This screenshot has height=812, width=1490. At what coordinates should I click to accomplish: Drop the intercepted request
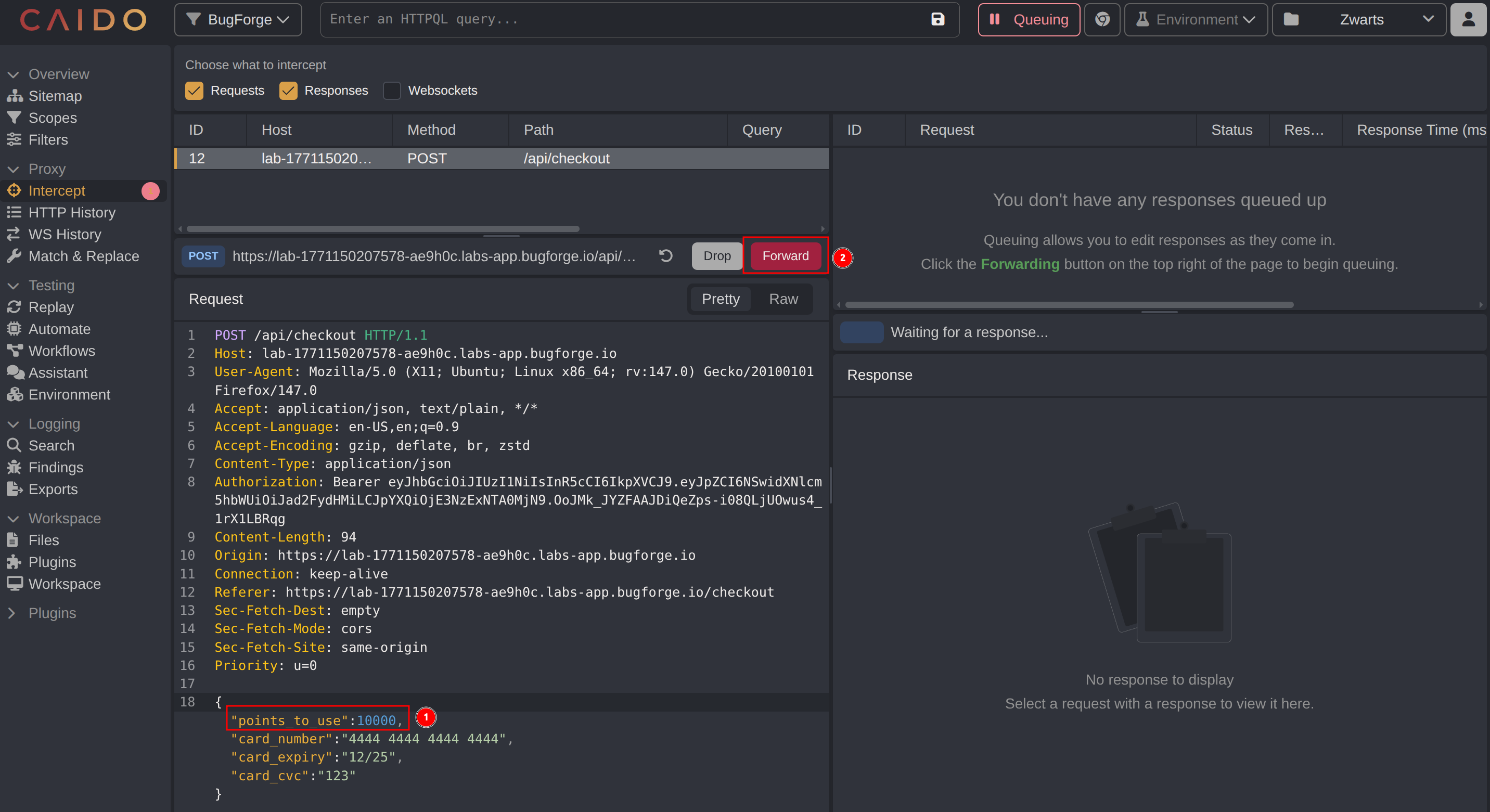717,255
